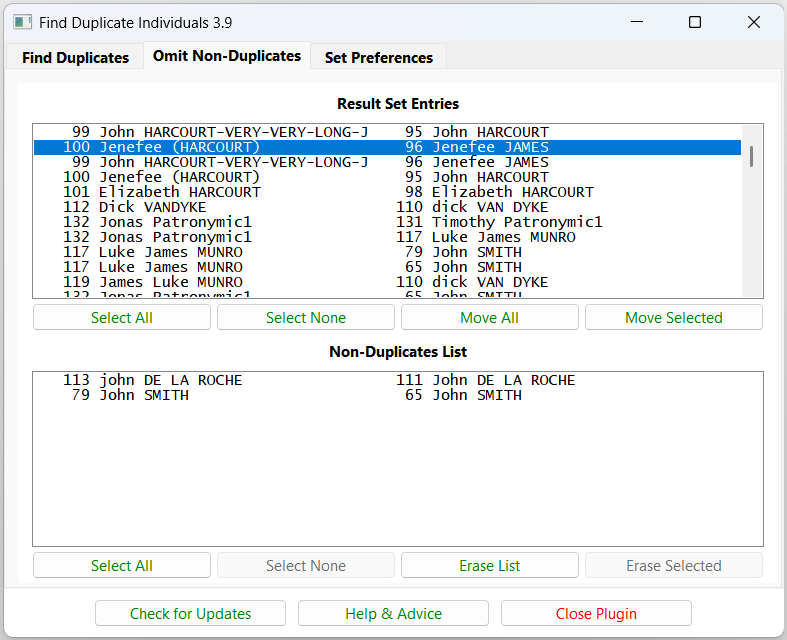Viewport: 787px width, 640px height.
Task: Select the Dick VANDYKE 112 entry
Action: point(152,207)
